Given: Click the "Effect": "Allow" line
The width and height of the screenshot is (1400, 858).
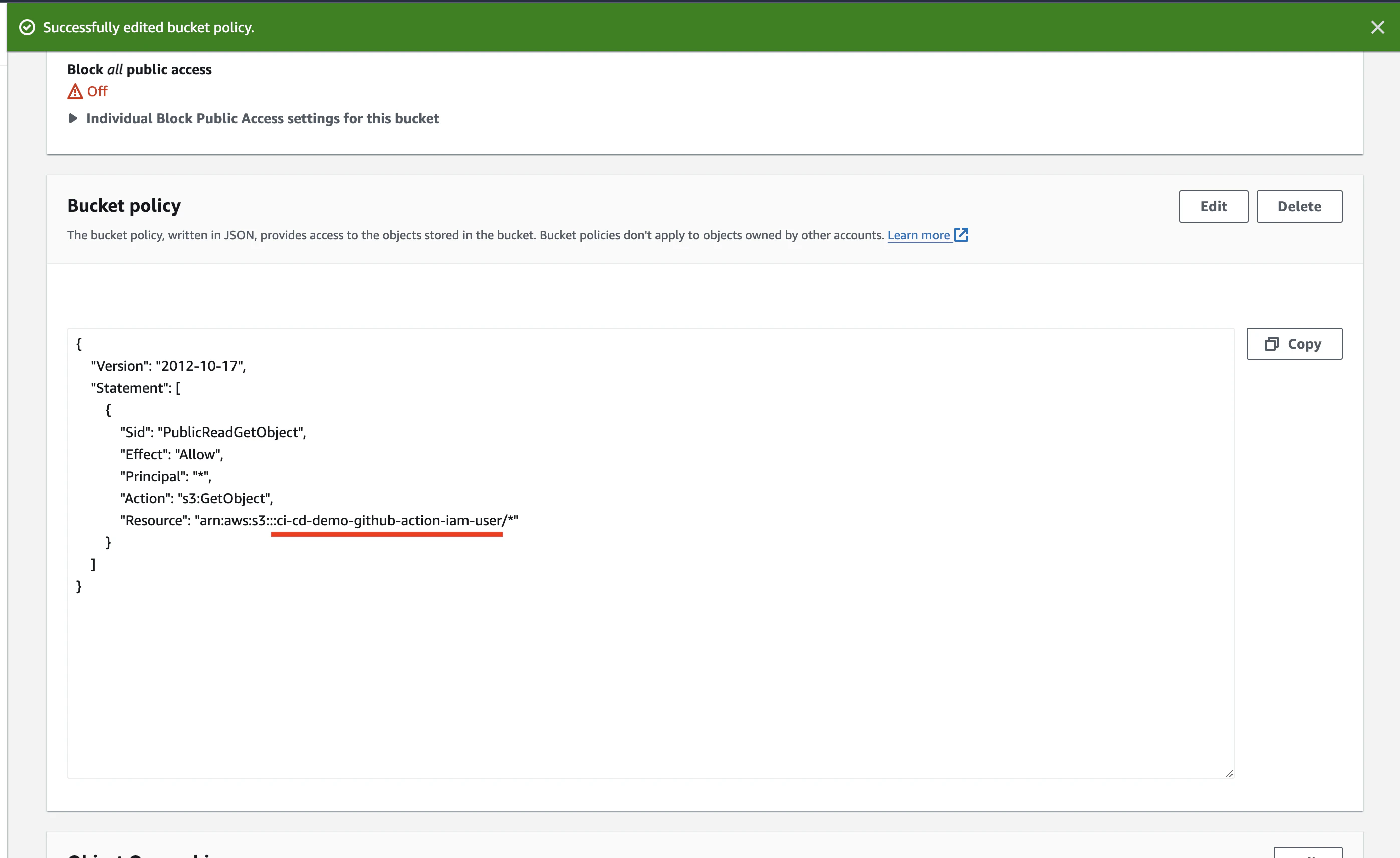Looking at the screenshot, I should coord(171,454).
